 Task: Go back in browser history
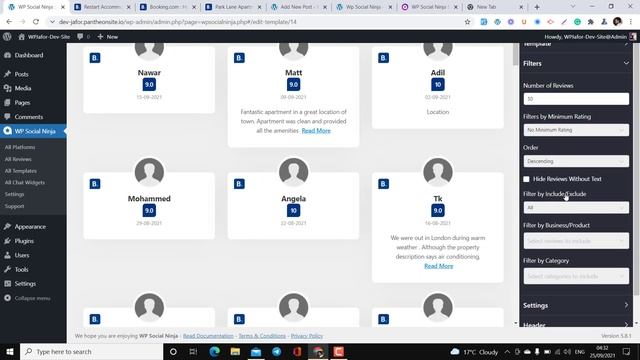point(9,22)
